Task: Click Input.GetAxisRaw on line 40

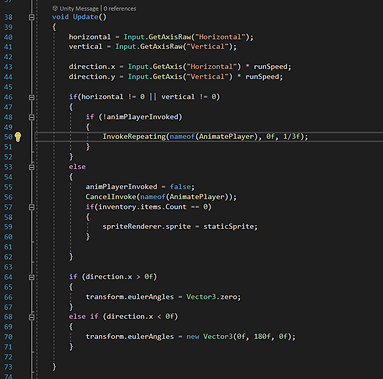Action: click(157, 37)
